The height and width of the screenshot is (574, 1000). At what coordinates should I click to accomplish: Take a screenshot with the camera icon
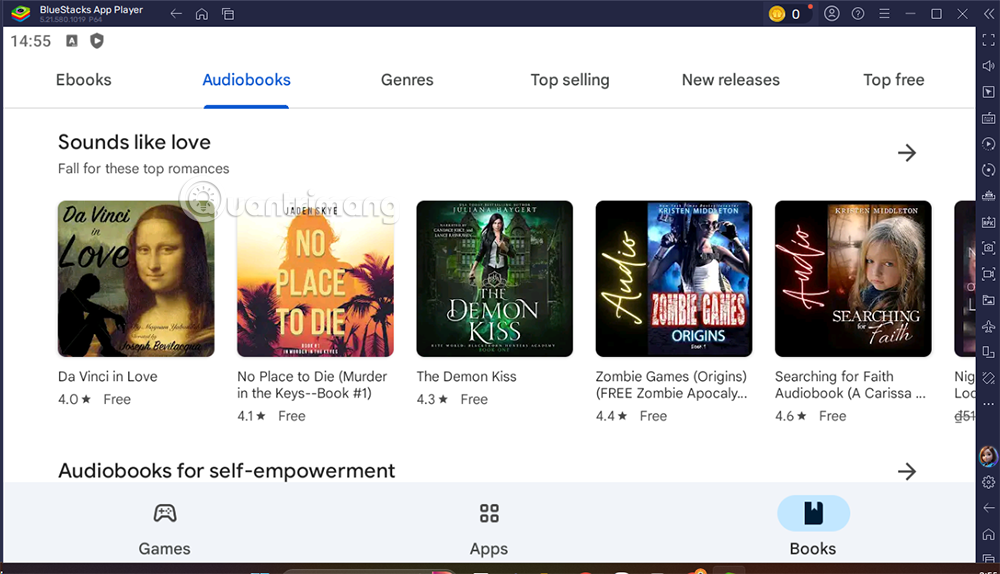click(989, 247)
